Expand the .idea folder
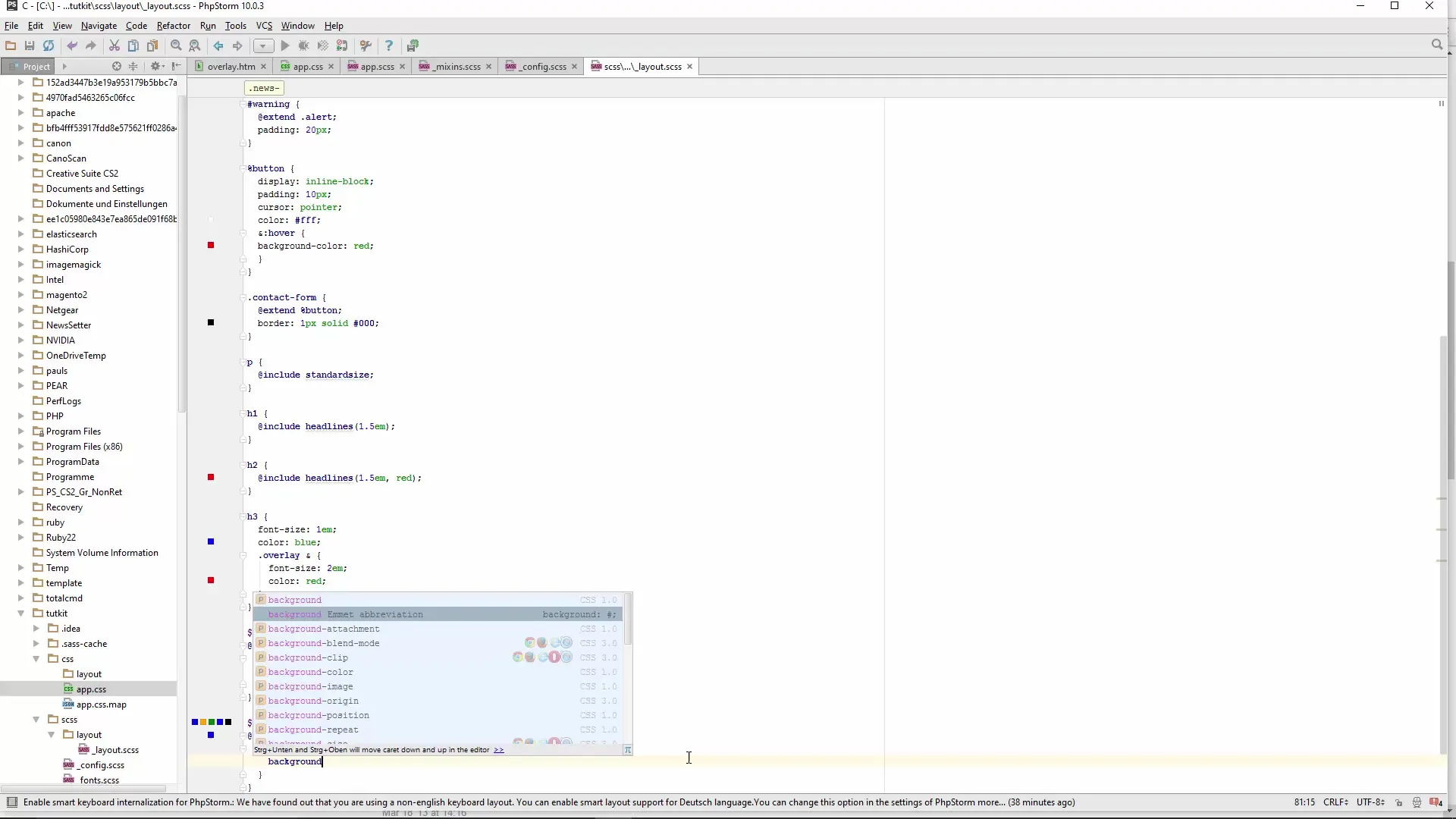Image resolution: width=1456 pixels, height=819 pixels. pyautogui.click(x=36, y=629)
